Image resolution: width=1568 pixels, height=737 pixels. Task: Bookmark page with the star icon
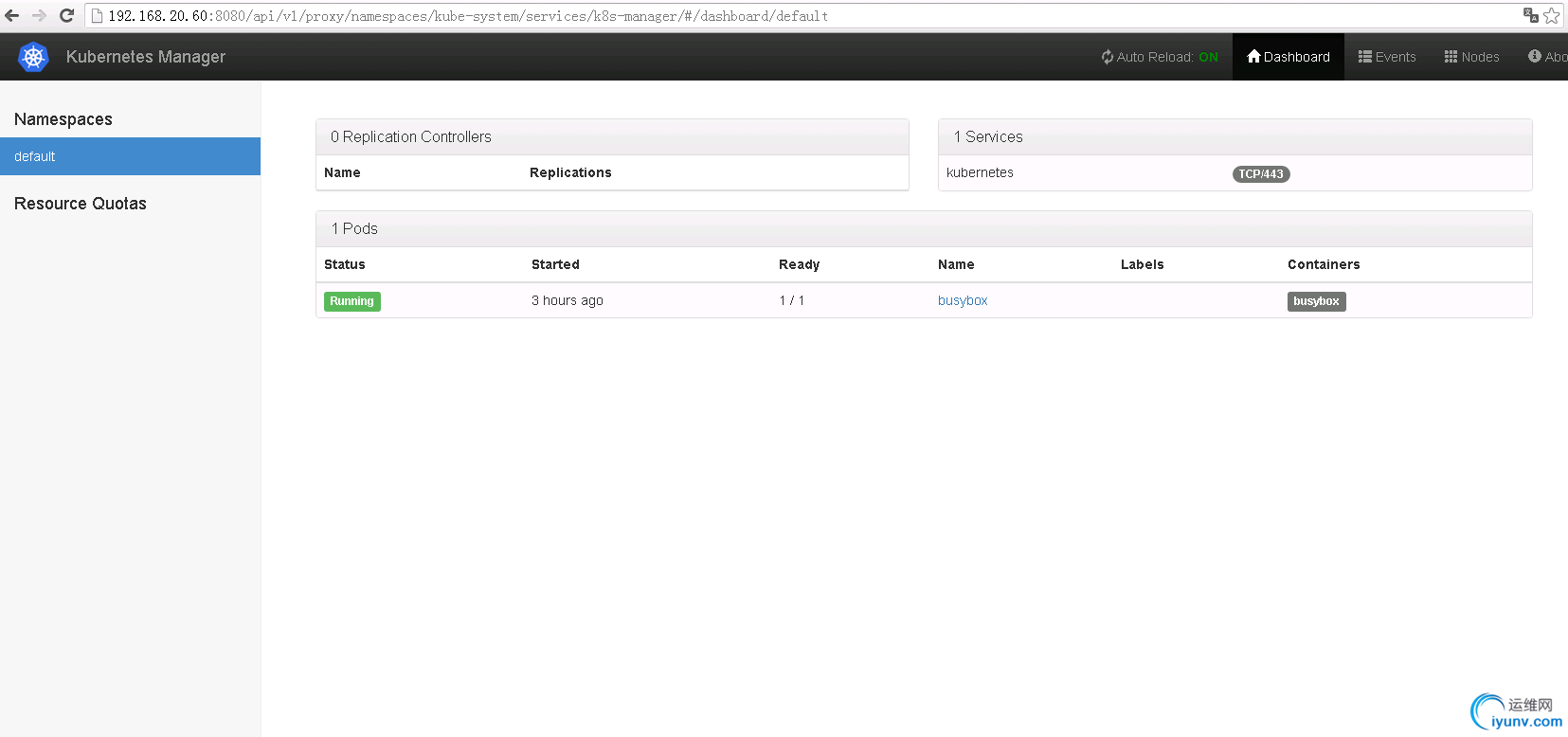[x=1551, y=15]
